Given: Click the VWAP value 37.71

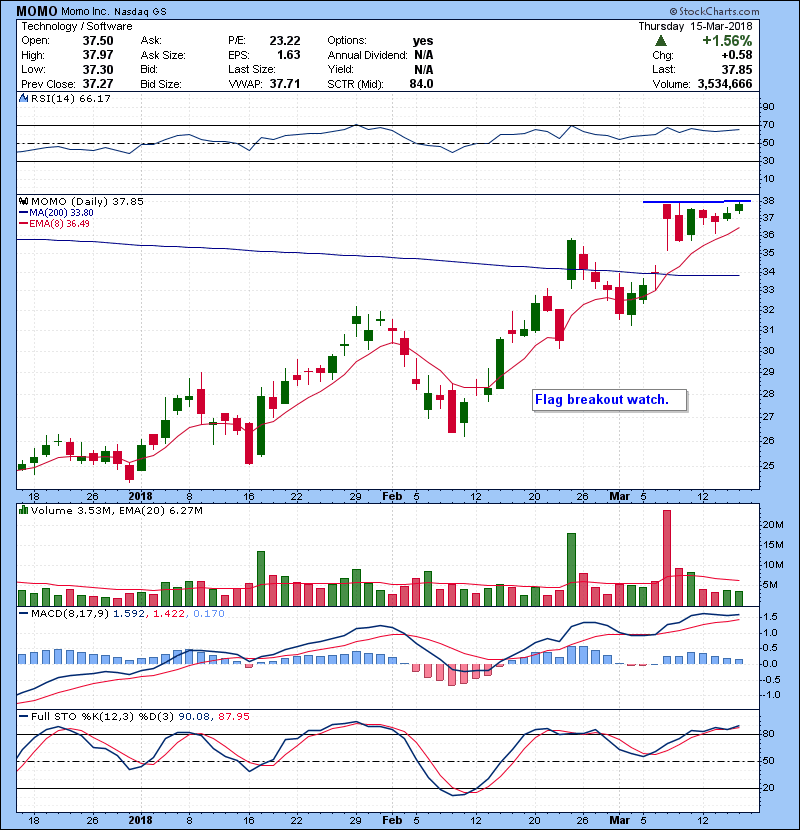Looking at the screenshot, I should click(285, 84).
